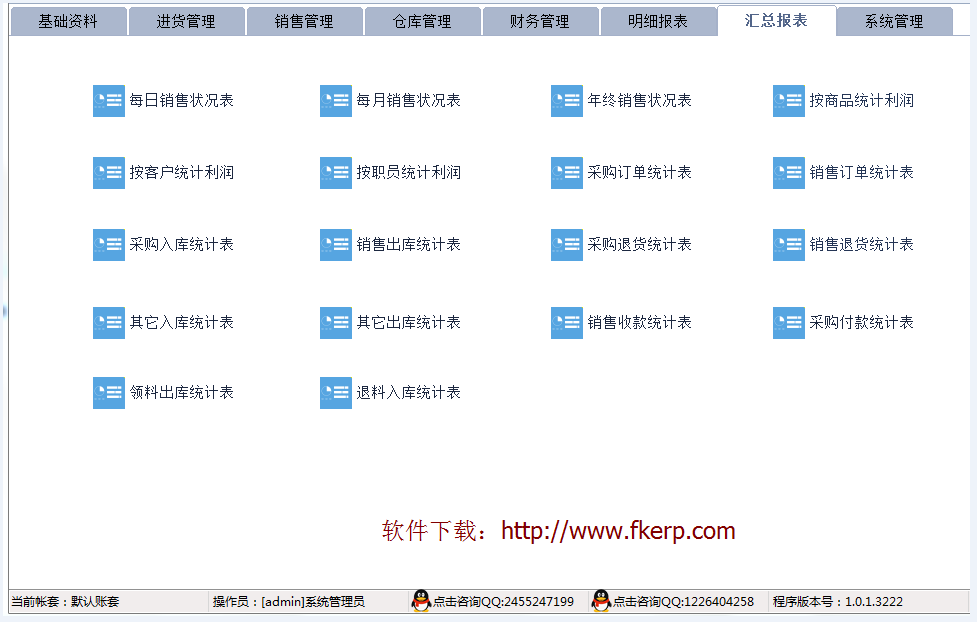This screenshot has width=977, height=622.
Task: Click 点击咨询QQ:2455247199 contact link
Action: 503,601
